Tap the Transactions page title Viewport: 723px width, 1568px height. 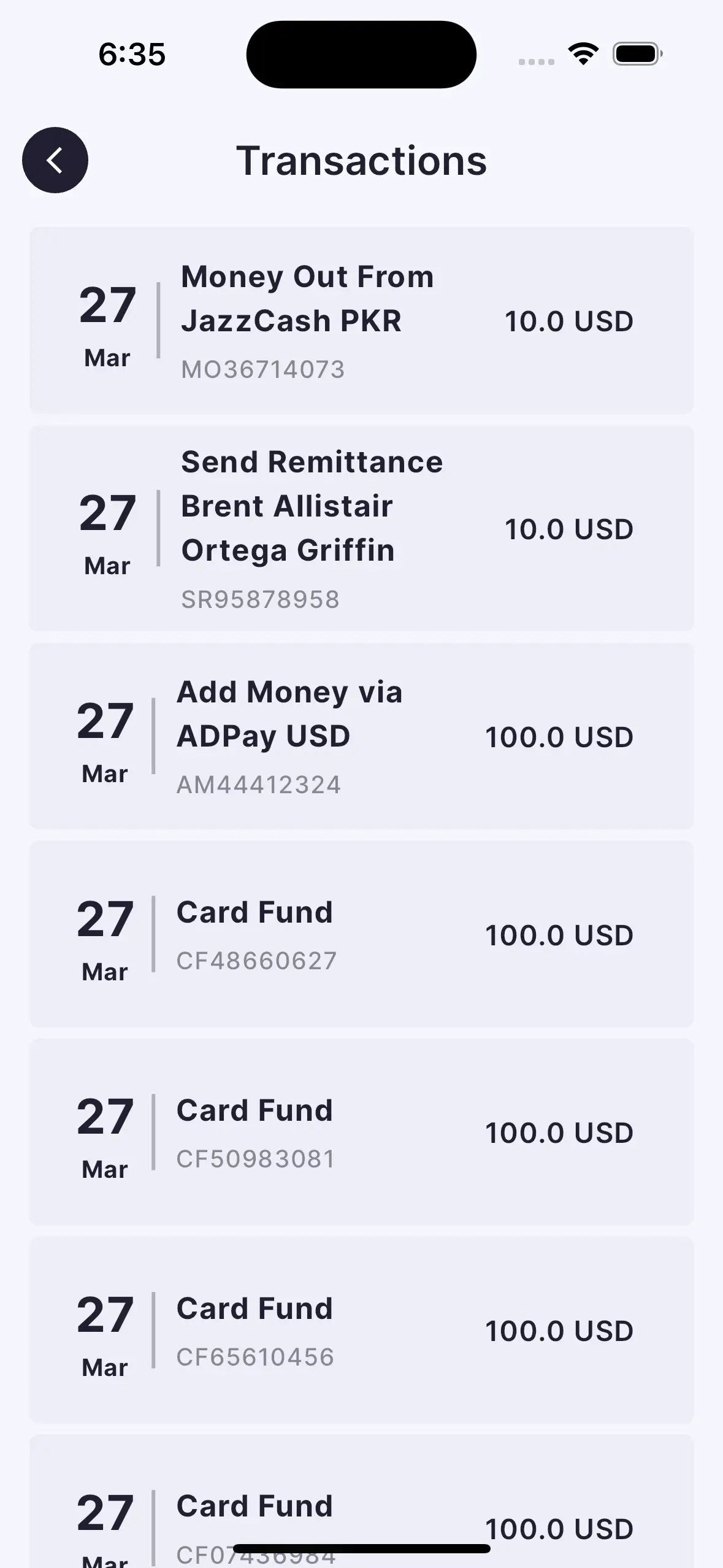coord(361,161)
